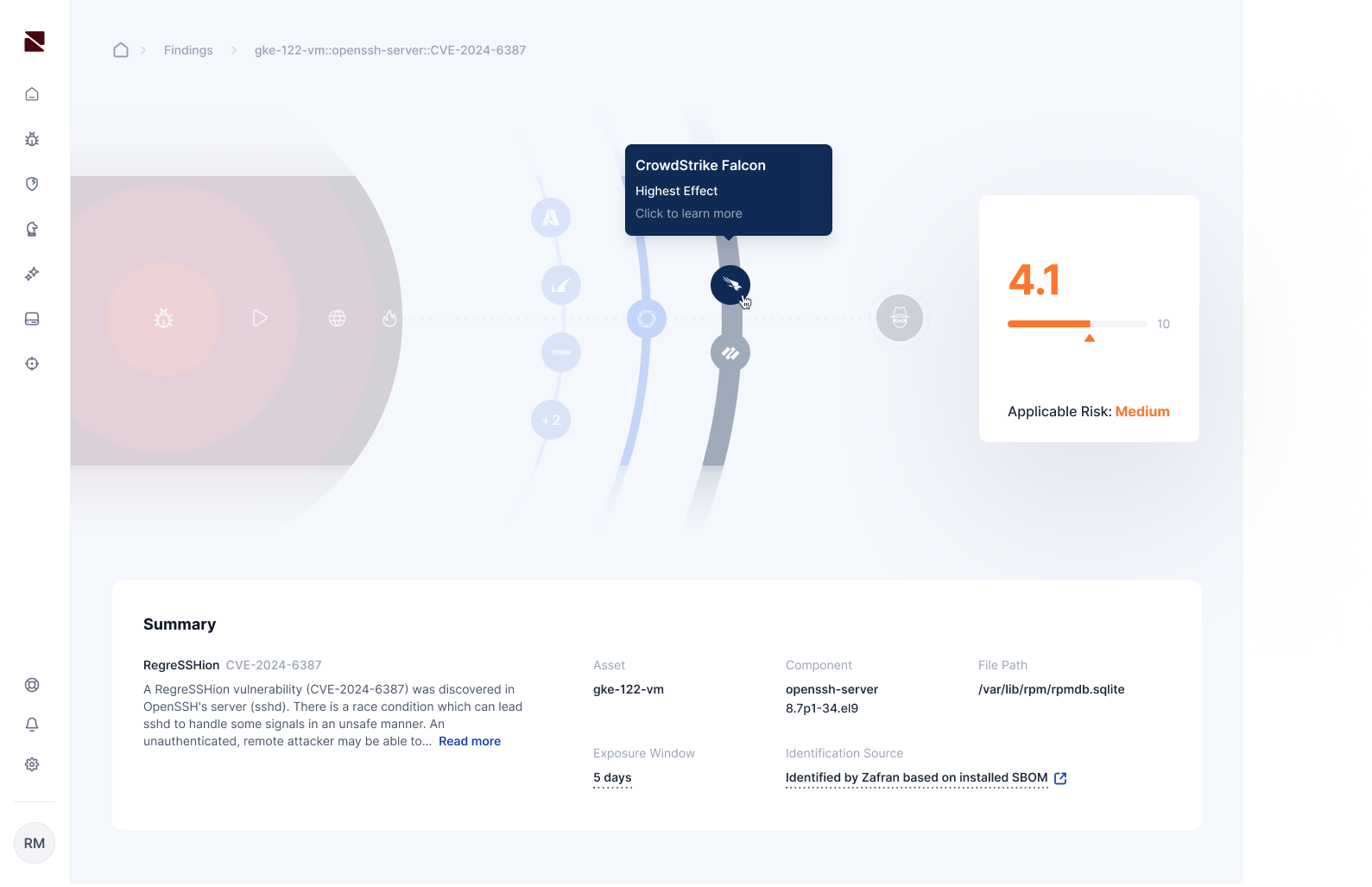
Task: Open the settings gear in the sidebar
Action: (x=32, y=764)
